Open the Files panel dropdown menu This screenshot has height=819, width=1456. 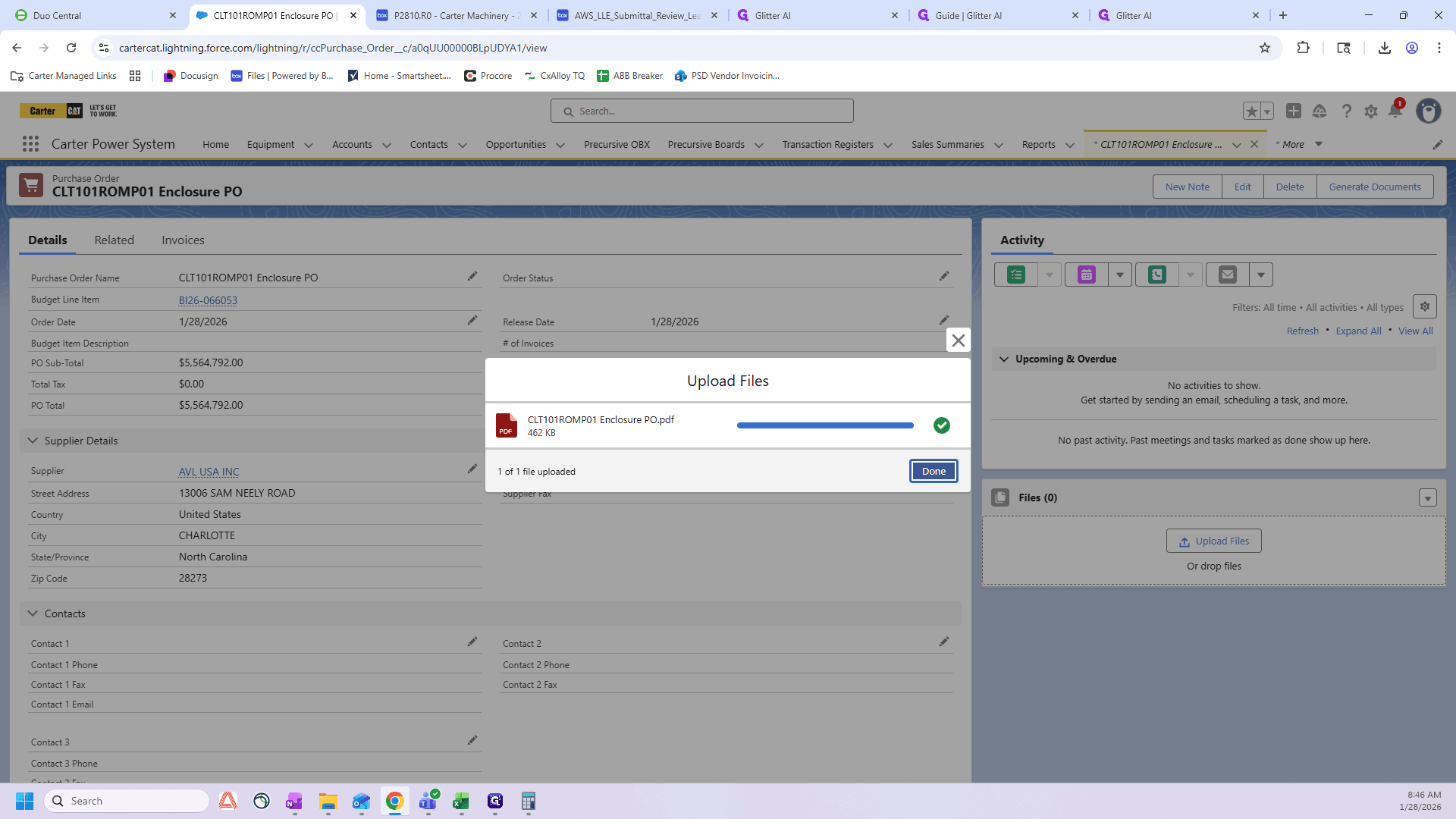pyautogui.click(x=1428, y=498)
